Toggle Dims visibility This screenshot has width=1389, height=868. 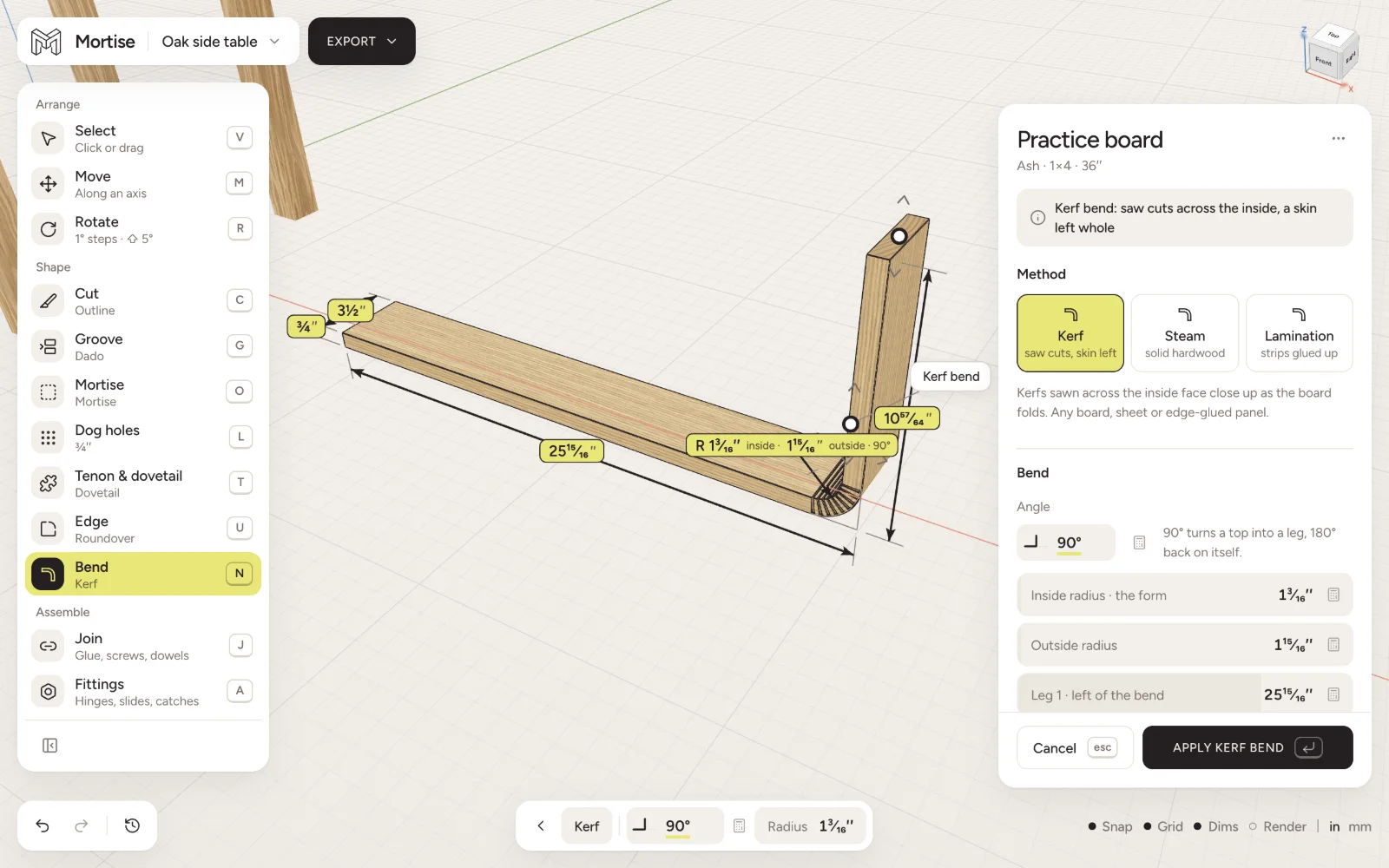(x=1216, y=826)
